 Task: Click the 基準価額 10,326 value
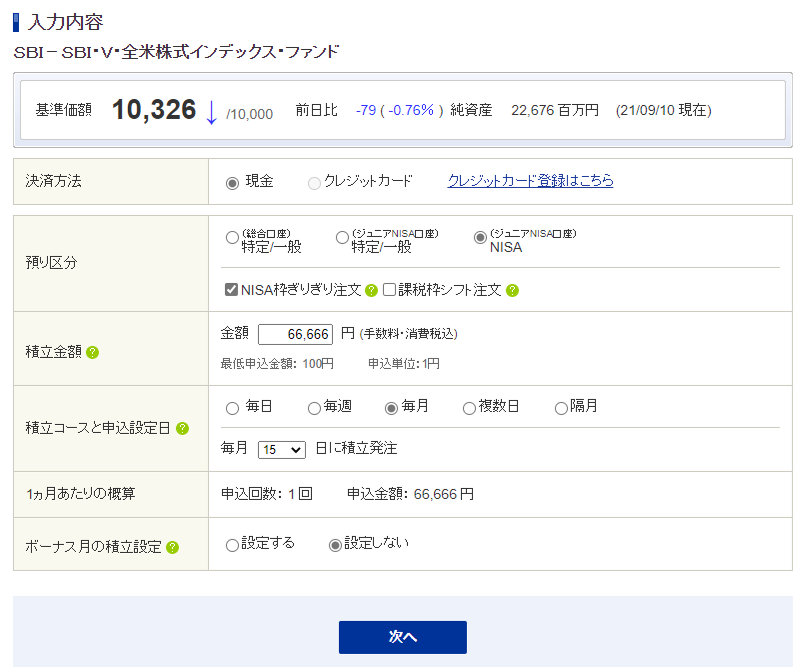coord(154,110)
